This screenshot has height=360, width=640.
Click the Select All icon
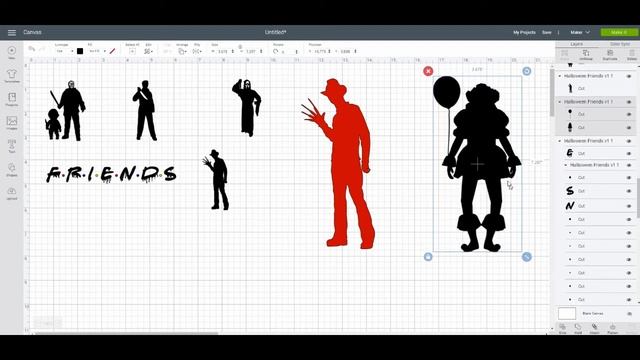[132, 51]
